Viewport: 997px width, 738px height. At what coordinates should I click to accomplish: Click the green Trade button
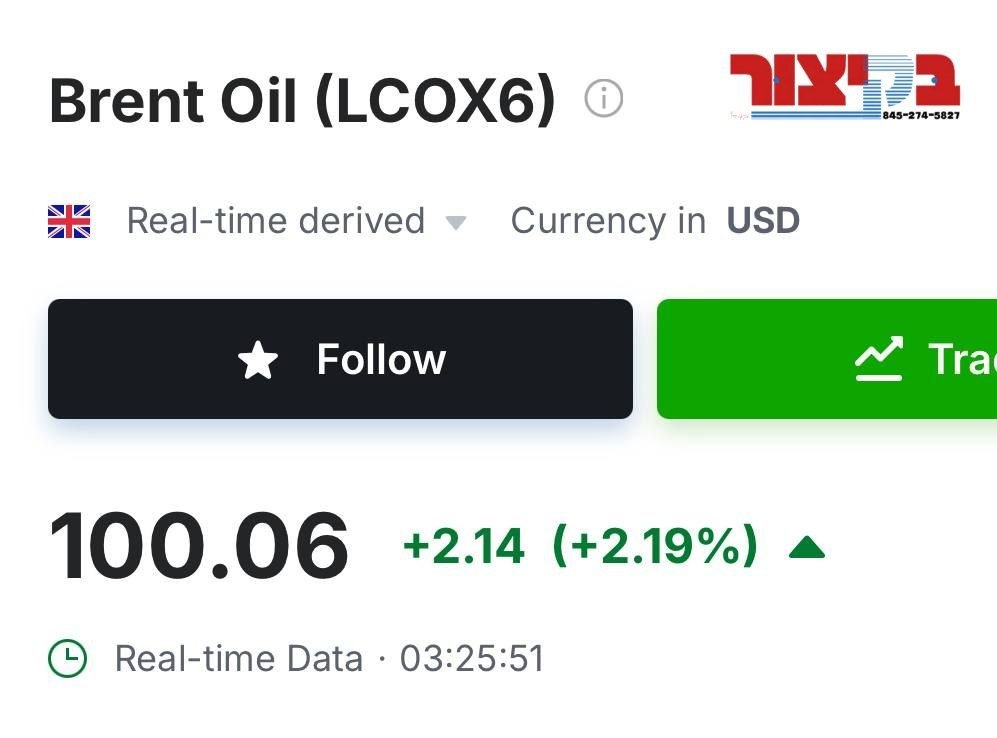(x=827, y=359)
